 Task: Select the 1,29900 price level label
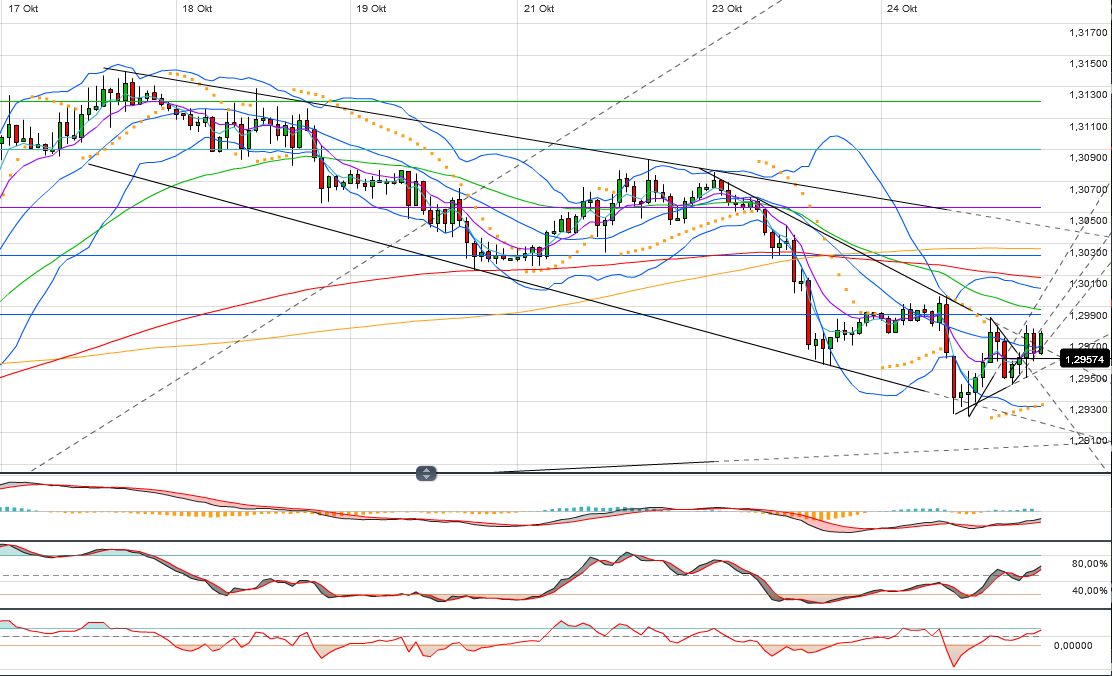click(1084, 315)
